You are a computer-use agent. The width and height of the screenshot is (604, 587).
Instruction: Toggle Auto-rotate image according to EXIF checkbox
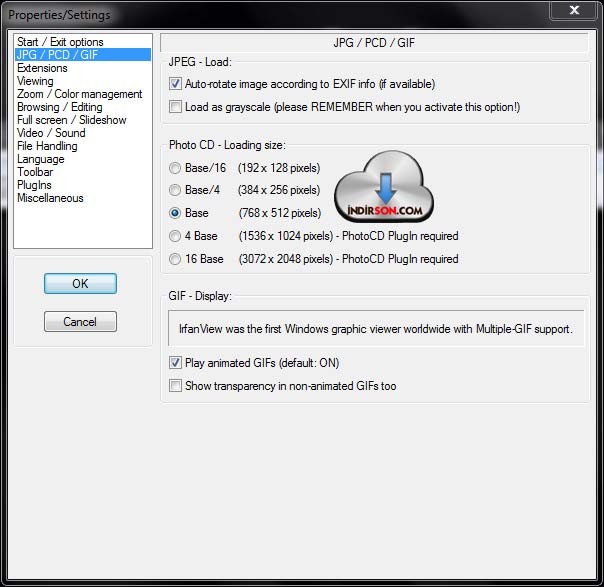click(x=175, y=84)
